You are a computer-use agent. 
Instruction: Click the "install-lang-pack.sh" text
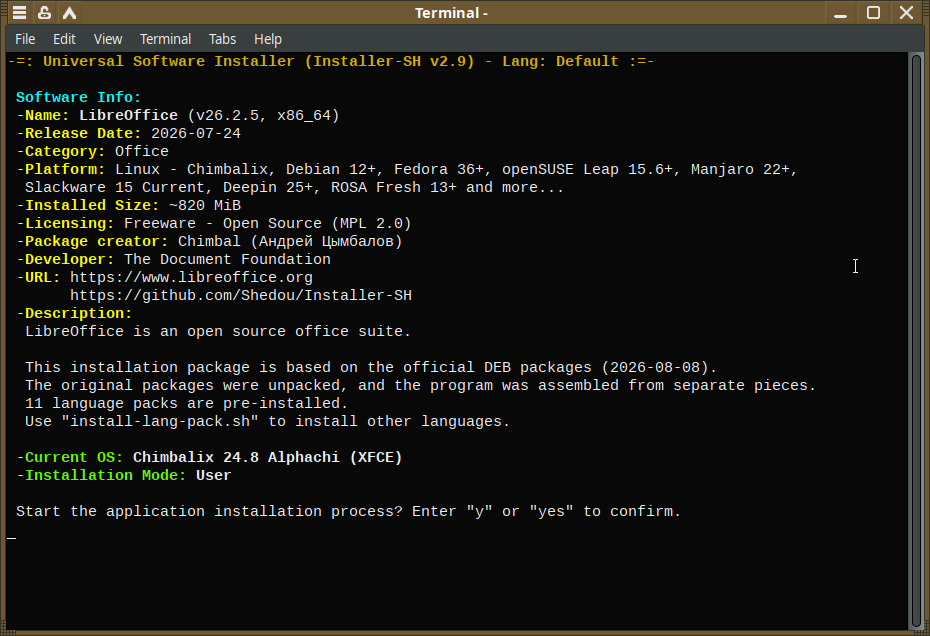tap(160, 421)
